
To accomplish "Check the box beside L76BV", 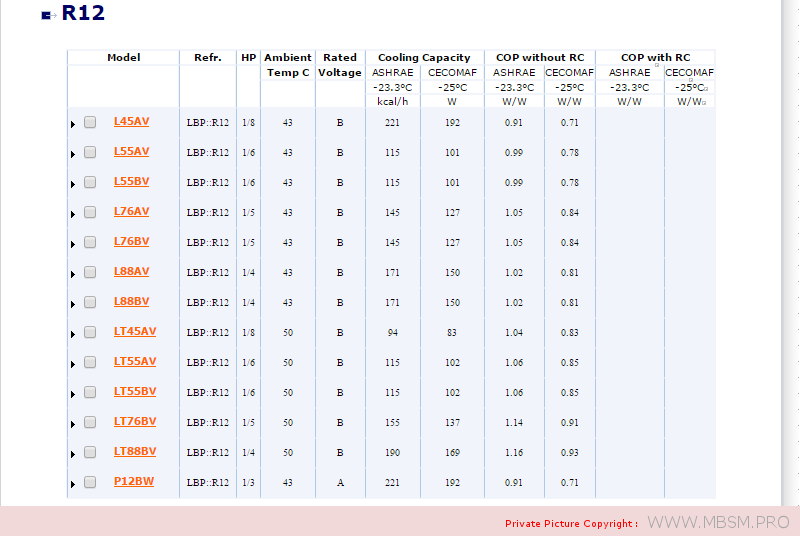I will 90,242.
